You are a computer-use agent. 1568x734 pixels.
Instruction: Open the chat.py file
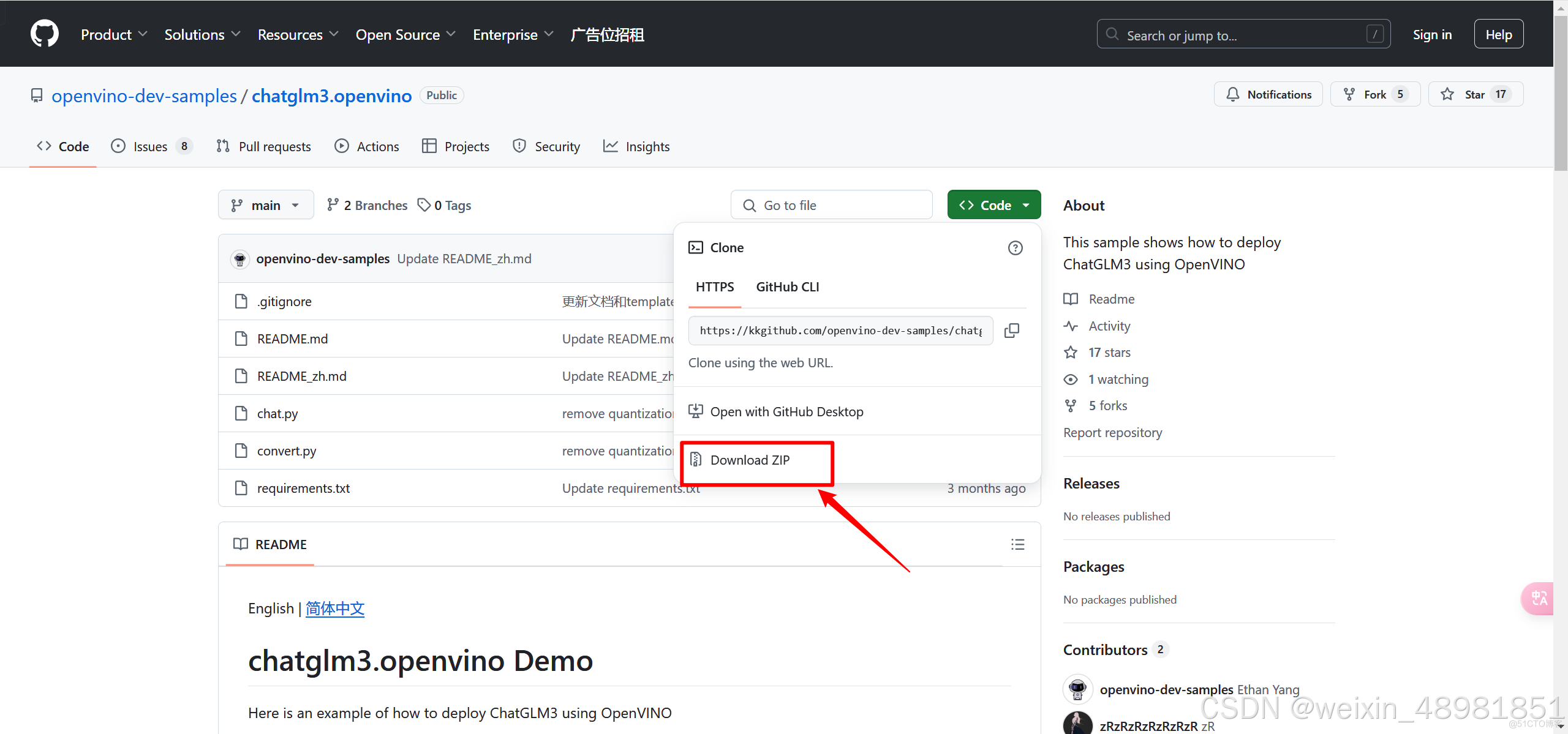point(277,413)
